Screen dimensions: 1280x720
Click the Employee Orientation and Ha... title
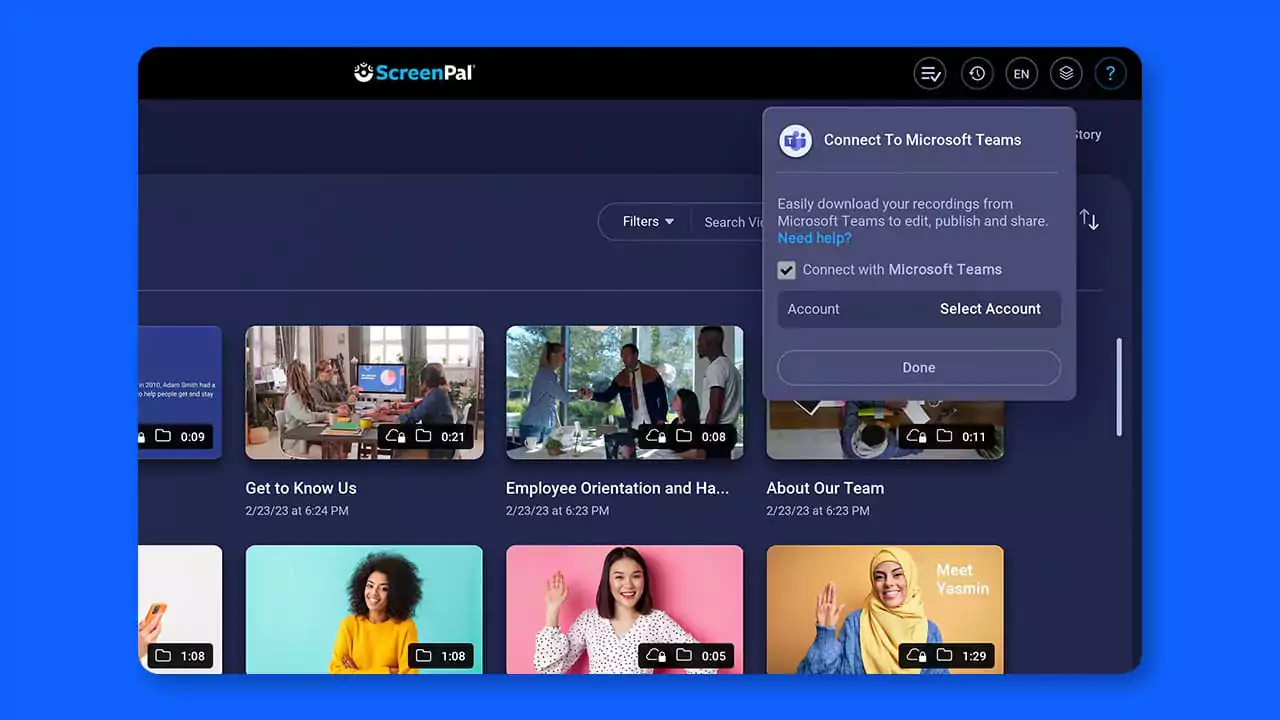617,488
